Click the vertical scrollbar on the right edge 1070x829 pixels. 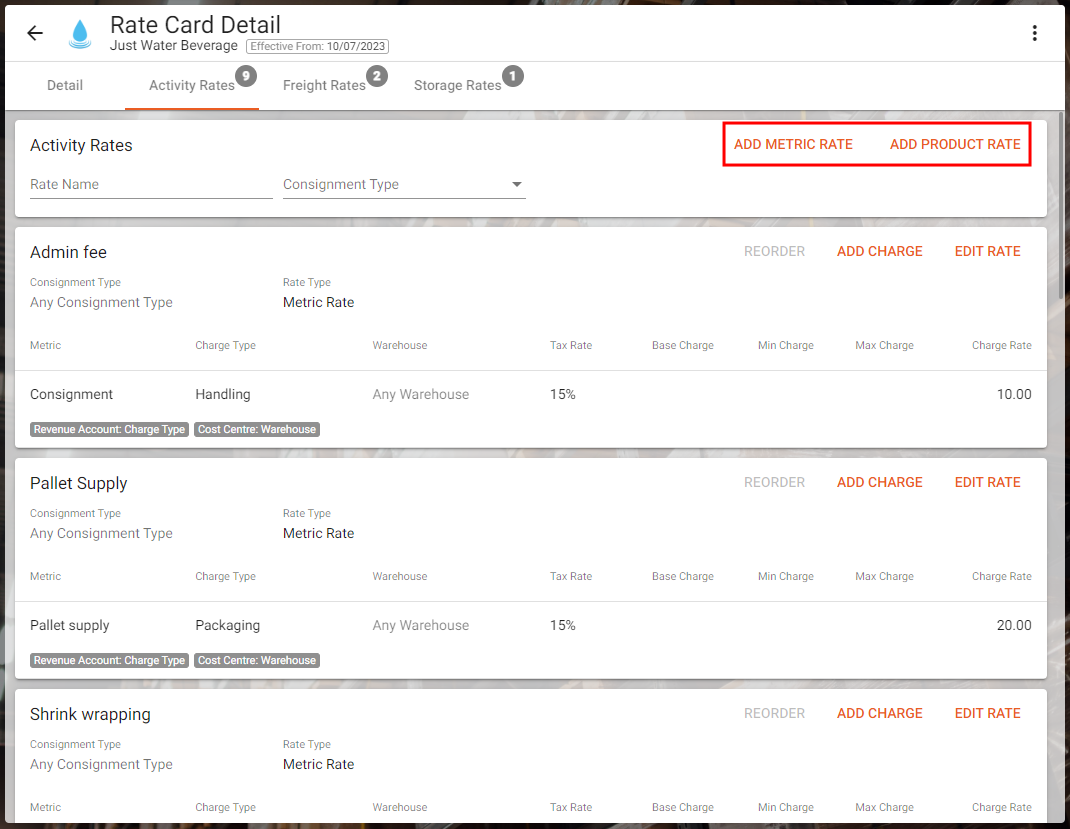point(1060,205)
